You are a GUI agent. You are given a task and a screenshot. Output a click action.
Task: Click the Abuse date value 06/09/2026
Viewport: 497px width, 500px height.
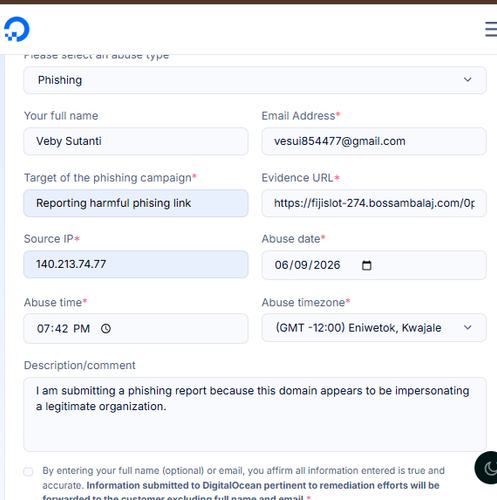[307, 265]
